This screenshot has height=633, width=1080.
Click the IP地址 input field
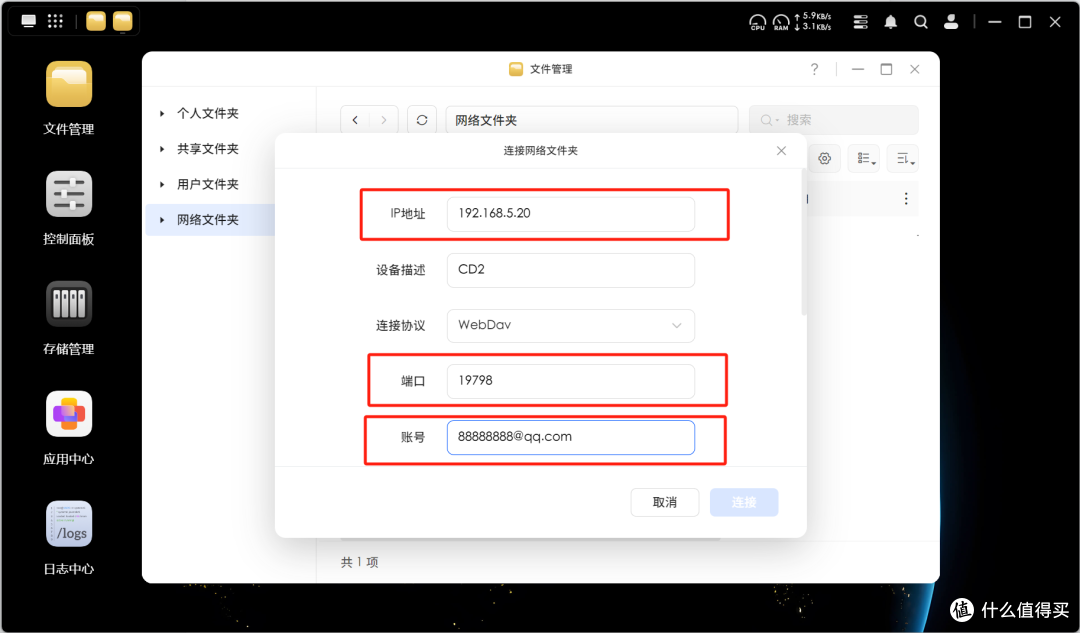[x=571, y=214]
